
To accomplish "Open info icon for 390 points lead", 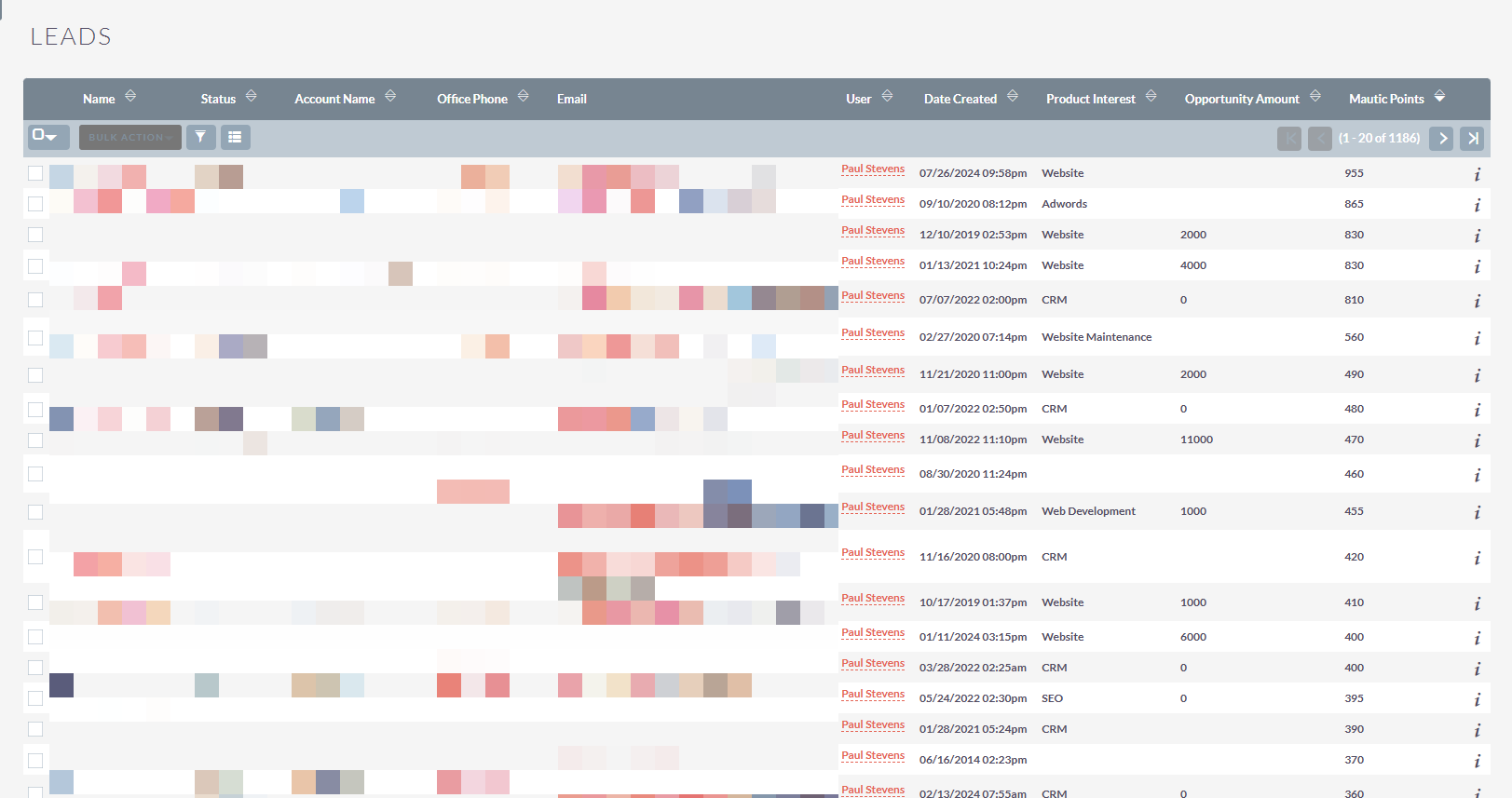I will (1478, 730).
